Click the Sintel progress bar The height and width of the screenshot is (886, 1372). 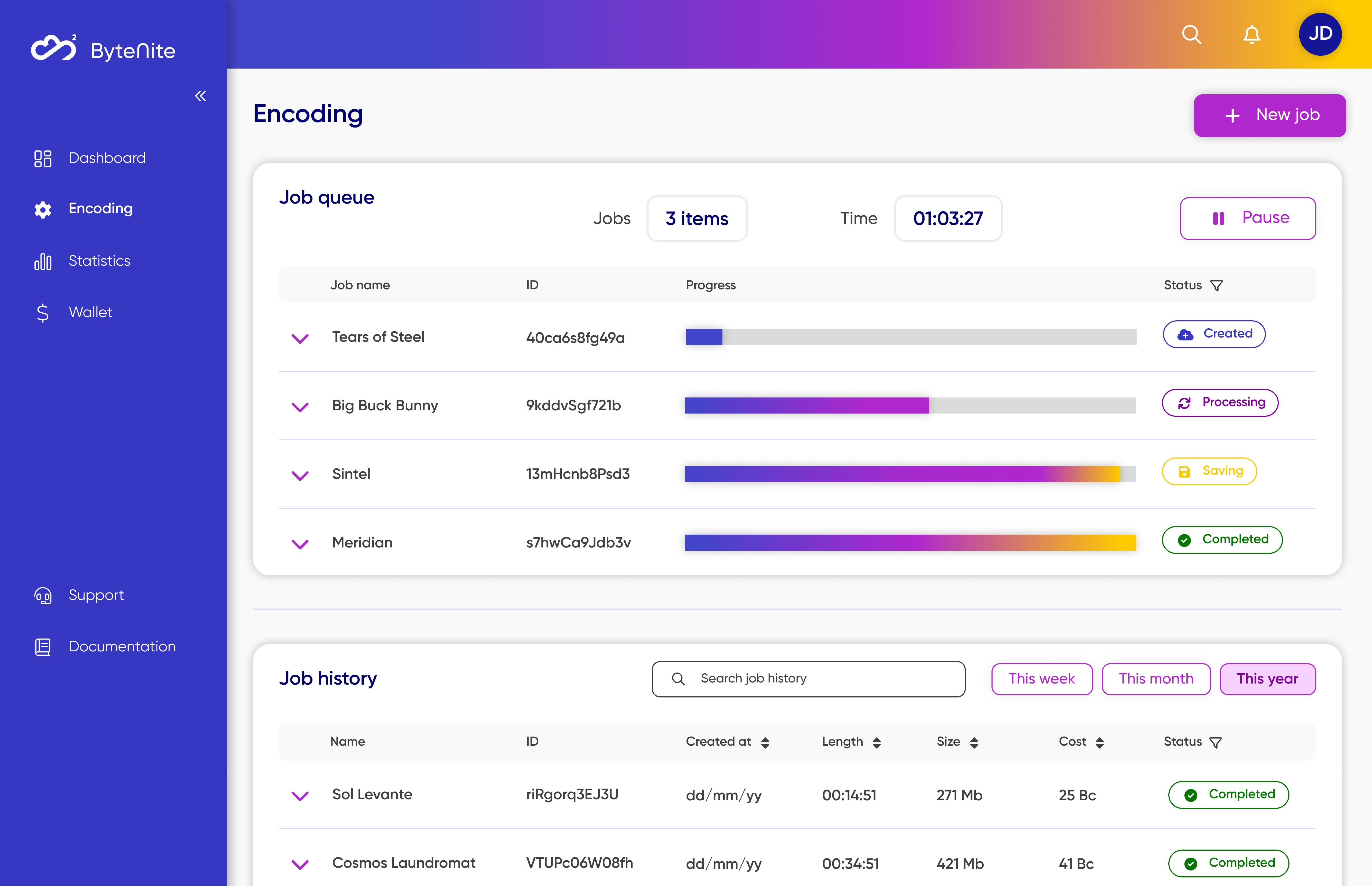911,474
